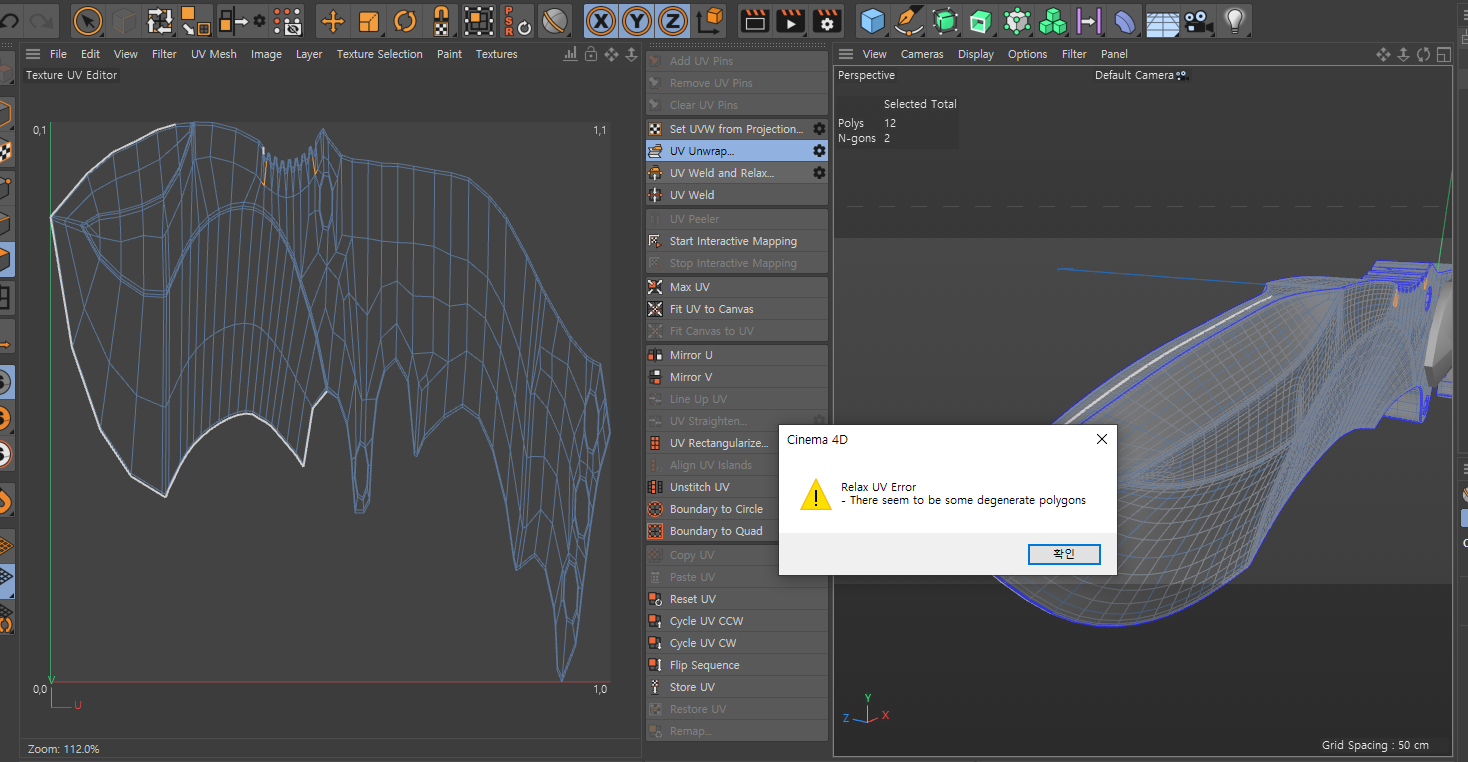Select the Move tool in top toolbar
The height and width of the screenshot is (762, 1468).
pos(332,20)
